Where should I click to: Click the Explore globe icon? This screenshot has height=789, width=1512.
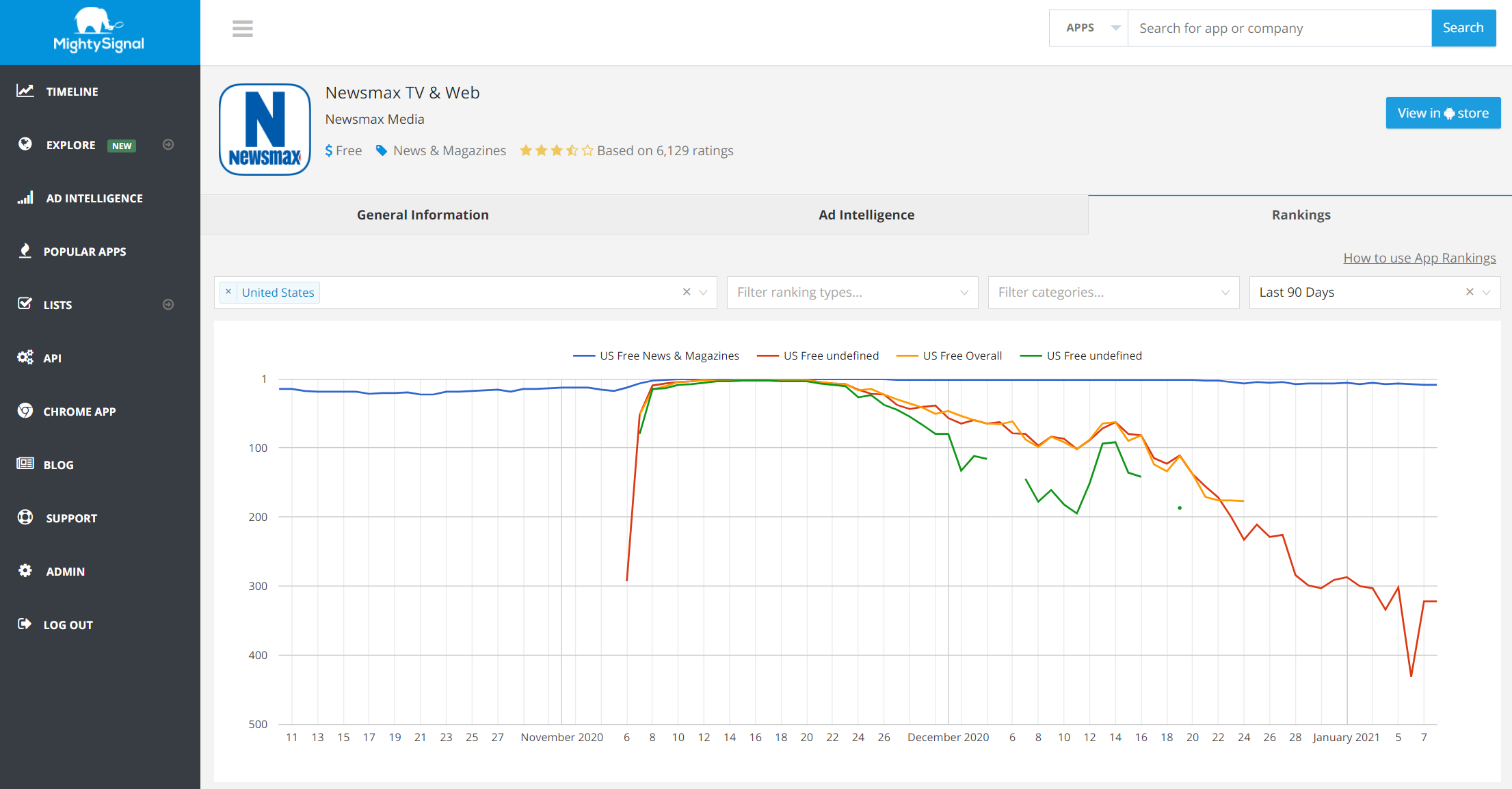[25, 144]
